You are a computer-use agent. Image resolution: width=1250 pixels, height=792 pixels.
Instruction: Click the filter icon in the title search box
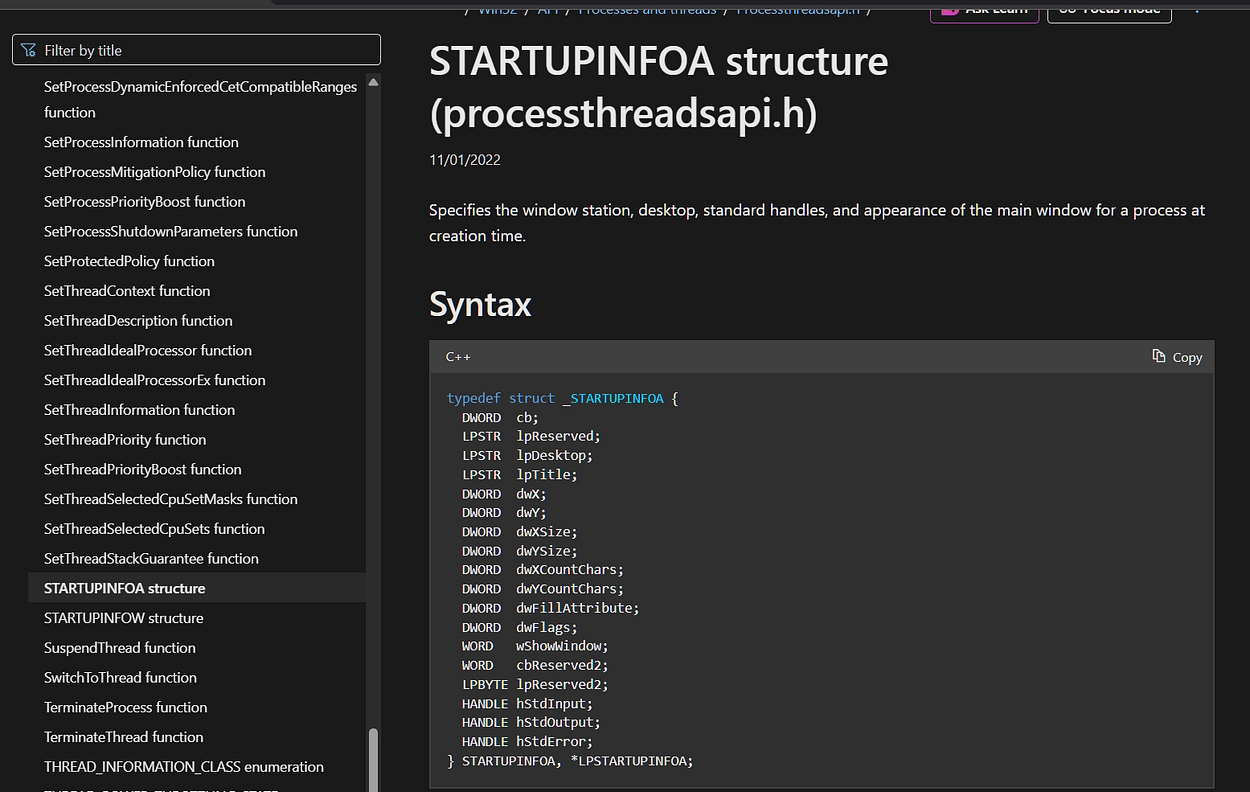[x=29, y=50]
